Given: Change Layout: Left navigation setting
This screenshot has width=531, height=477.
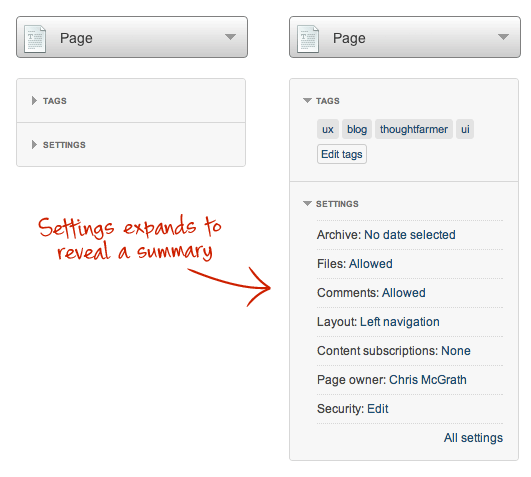Looking at the screenshot, I should point(378,322).
